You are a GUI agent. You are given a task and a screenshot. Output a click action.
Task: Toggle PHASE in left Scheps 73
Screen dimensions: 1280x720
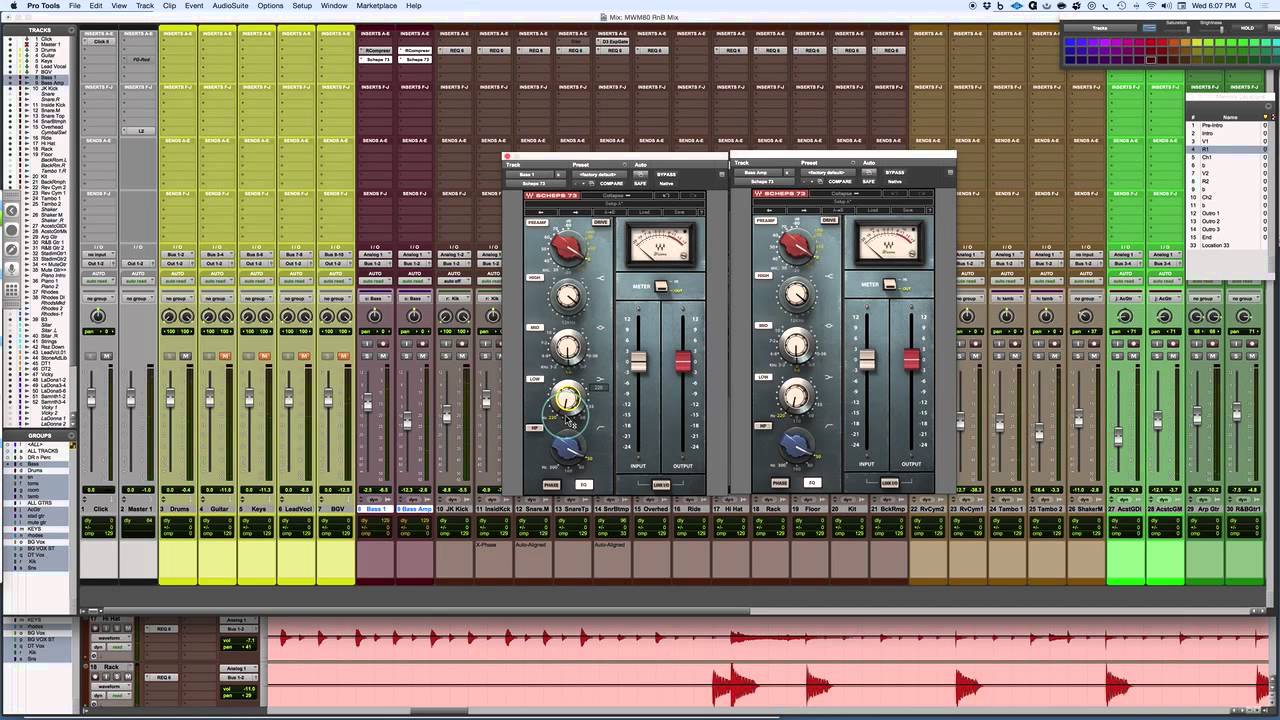click(551, 485)
